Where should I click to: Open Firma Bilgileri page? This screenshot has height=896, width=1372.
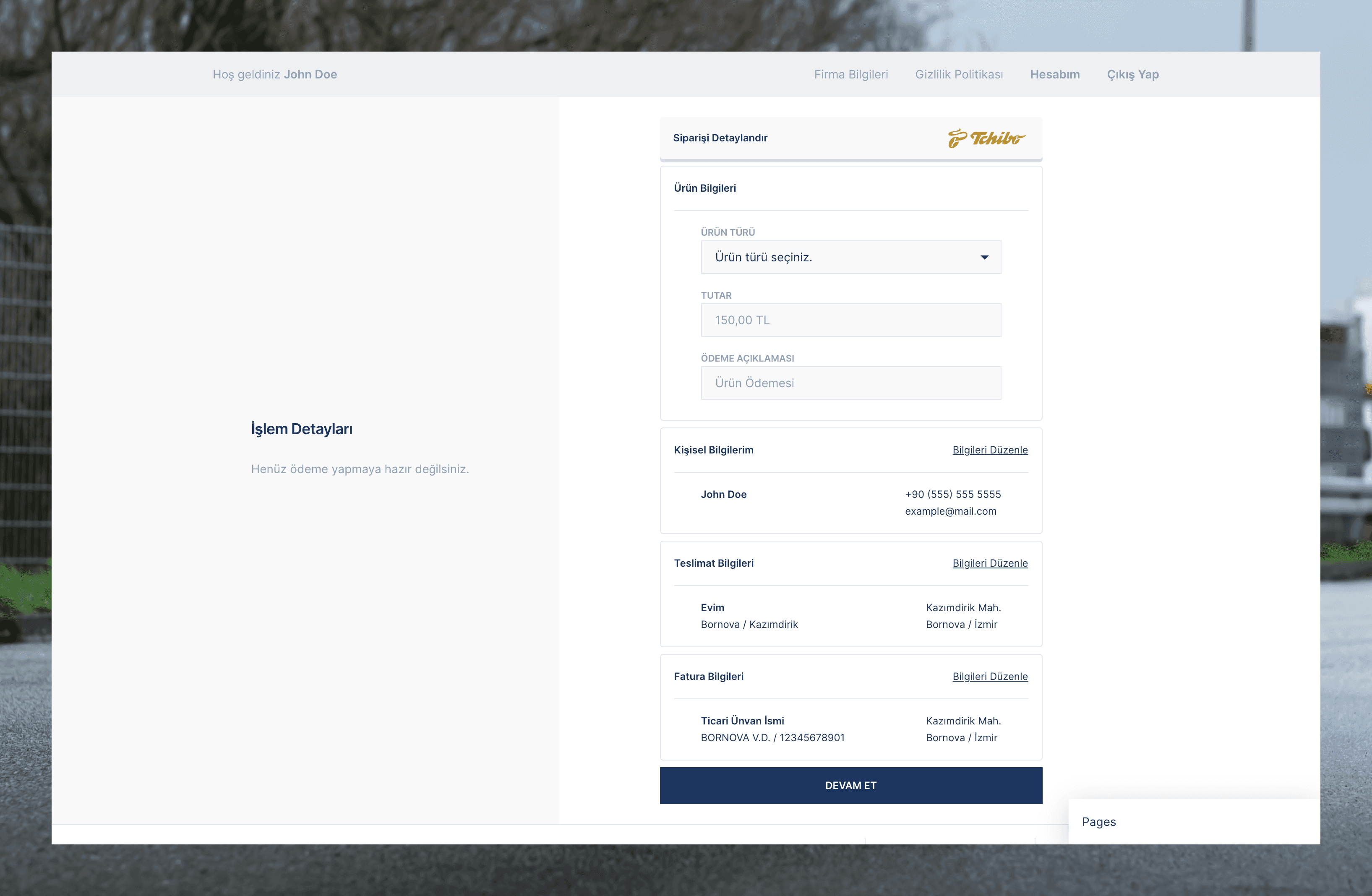[x=850, y=74]
